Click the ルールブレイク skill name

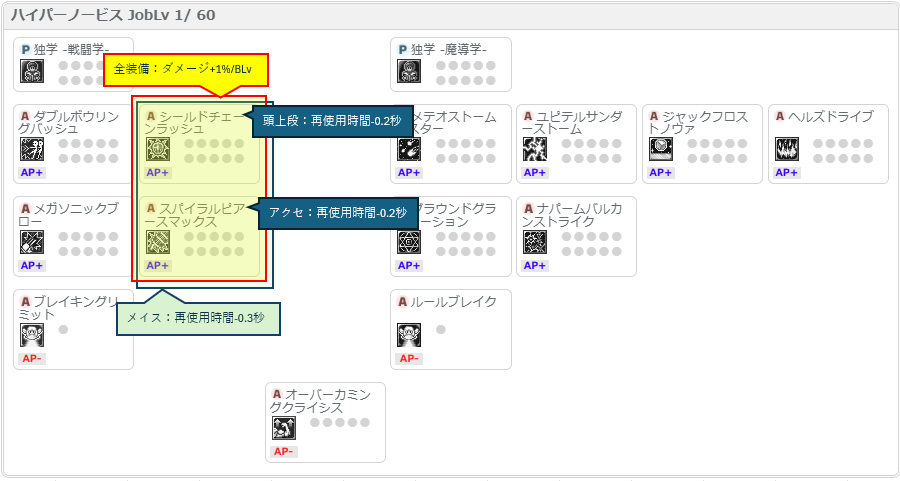(453, 302)
